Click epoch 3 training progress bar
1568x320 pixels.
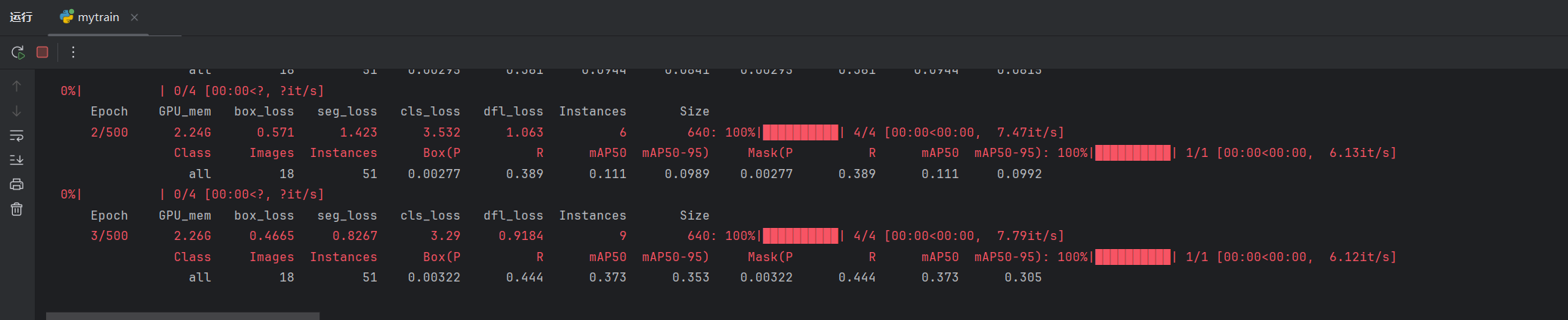(x=801, y=235)
